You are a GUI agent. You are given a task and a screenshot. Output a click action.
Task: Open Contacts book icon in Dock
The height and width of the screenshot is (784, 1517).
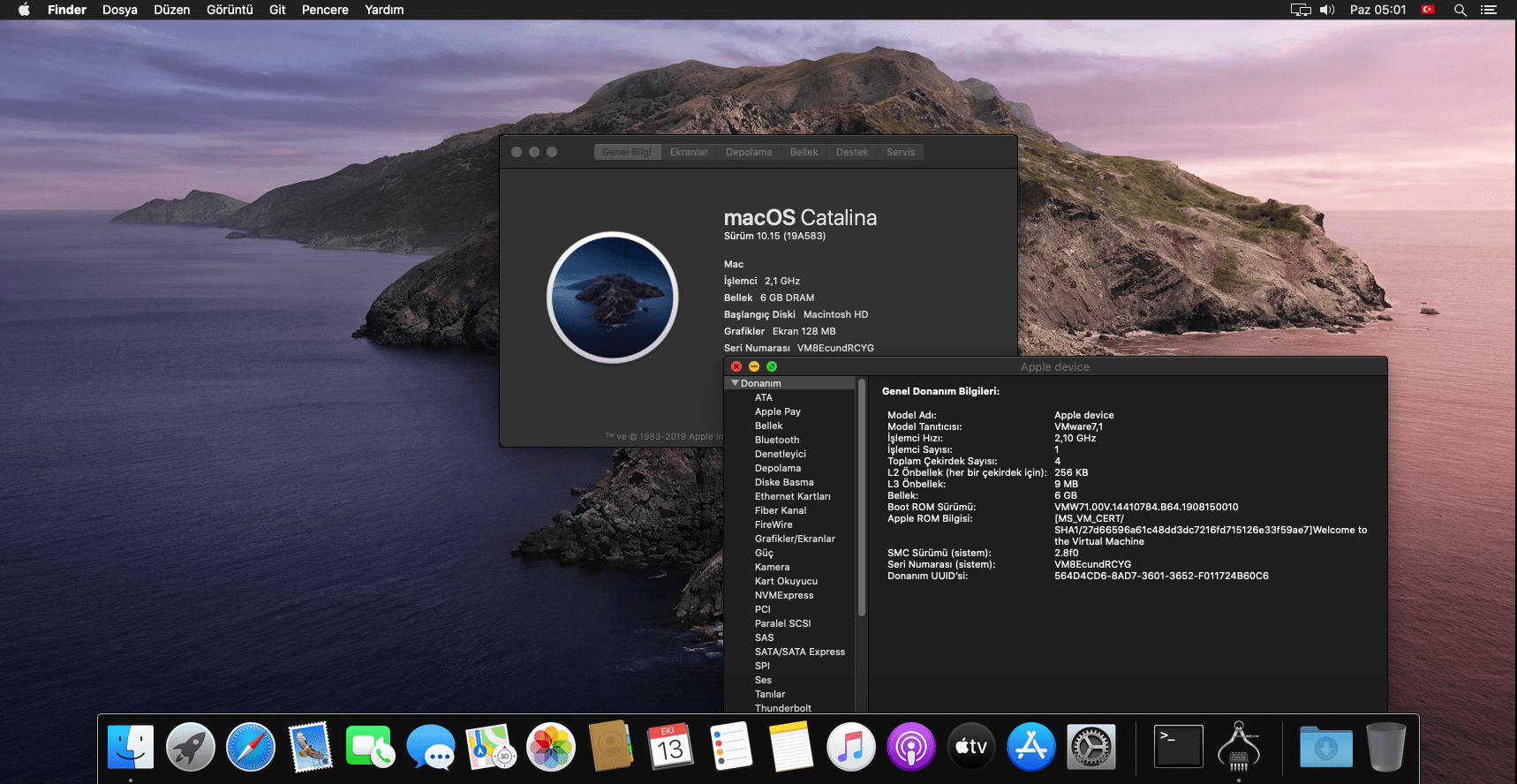[611, 747]
